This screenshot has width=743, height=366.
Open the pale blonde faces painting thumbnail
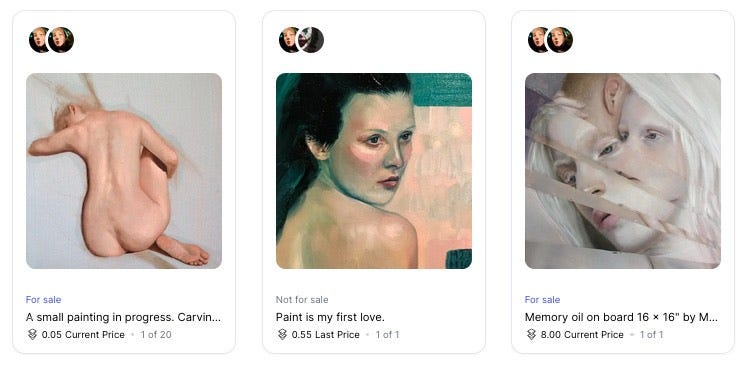tap(623, 171)
